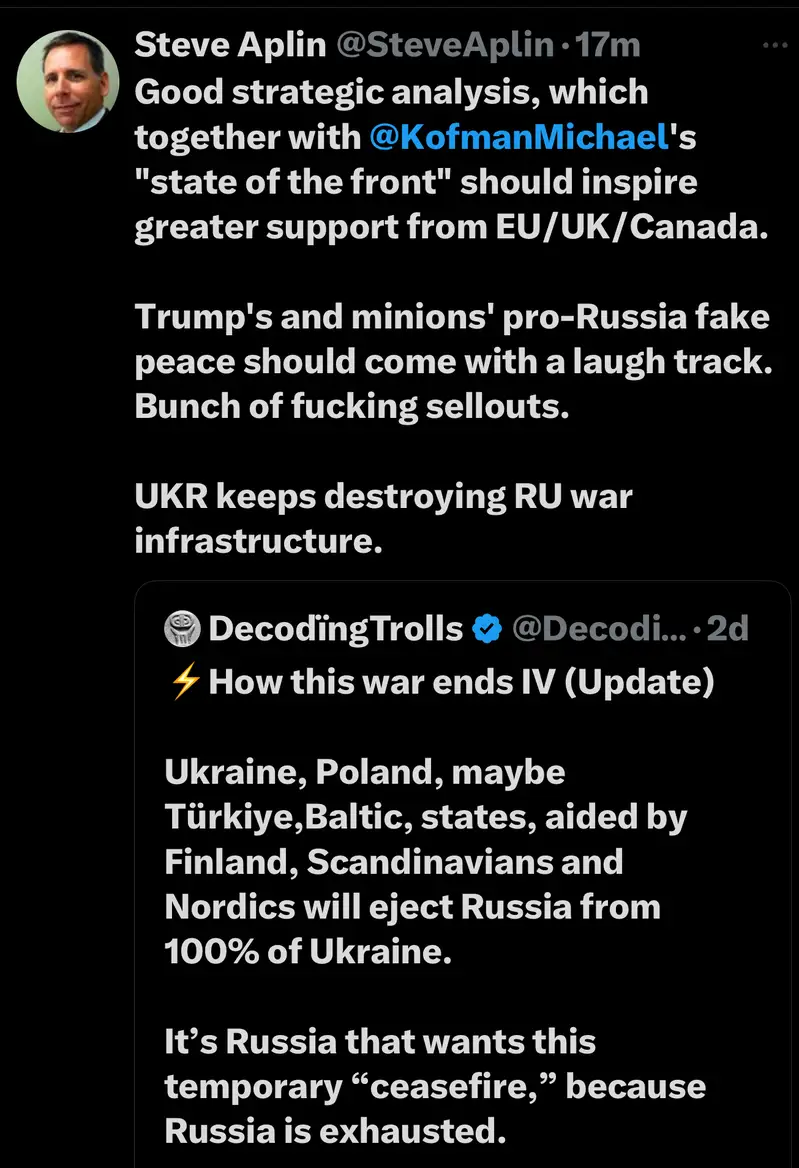Click the "Russia is exhausted." closing line
This screenshot has height=1168, width=799.
pos(330,1132)
